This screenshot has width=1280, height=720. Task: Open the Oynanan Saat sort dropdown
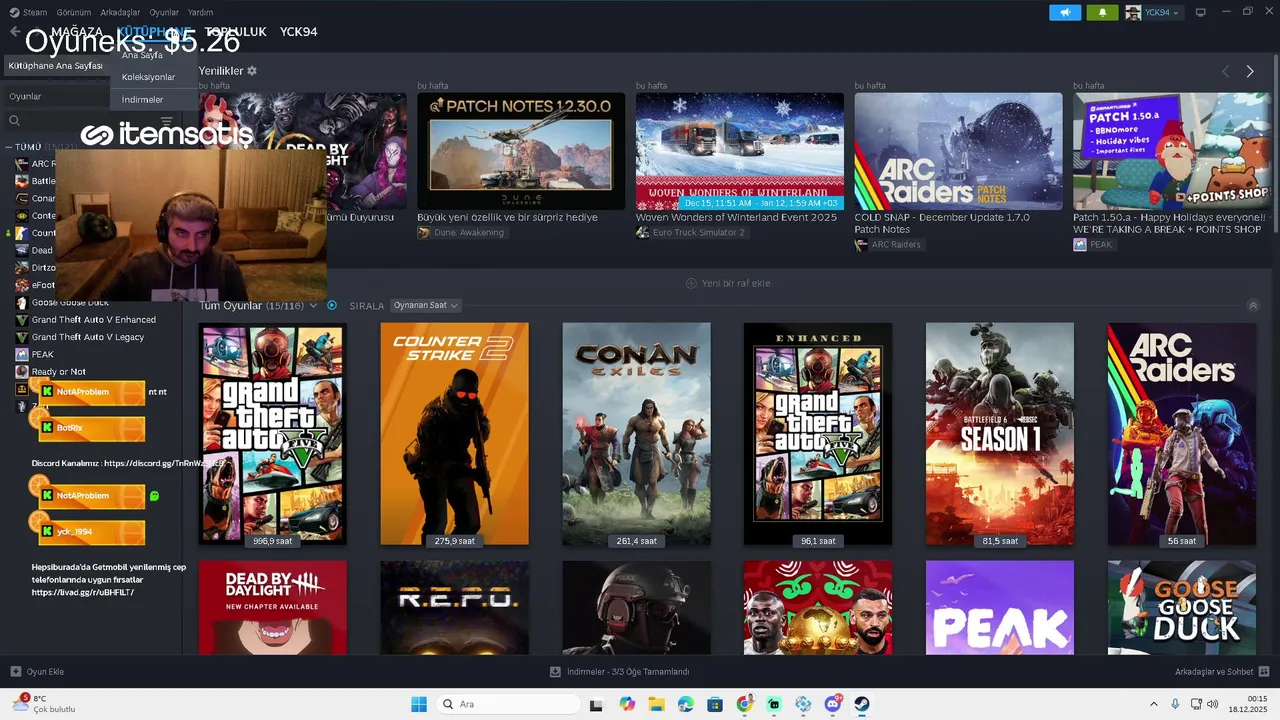pyautogui.click(x=425, y=305)
